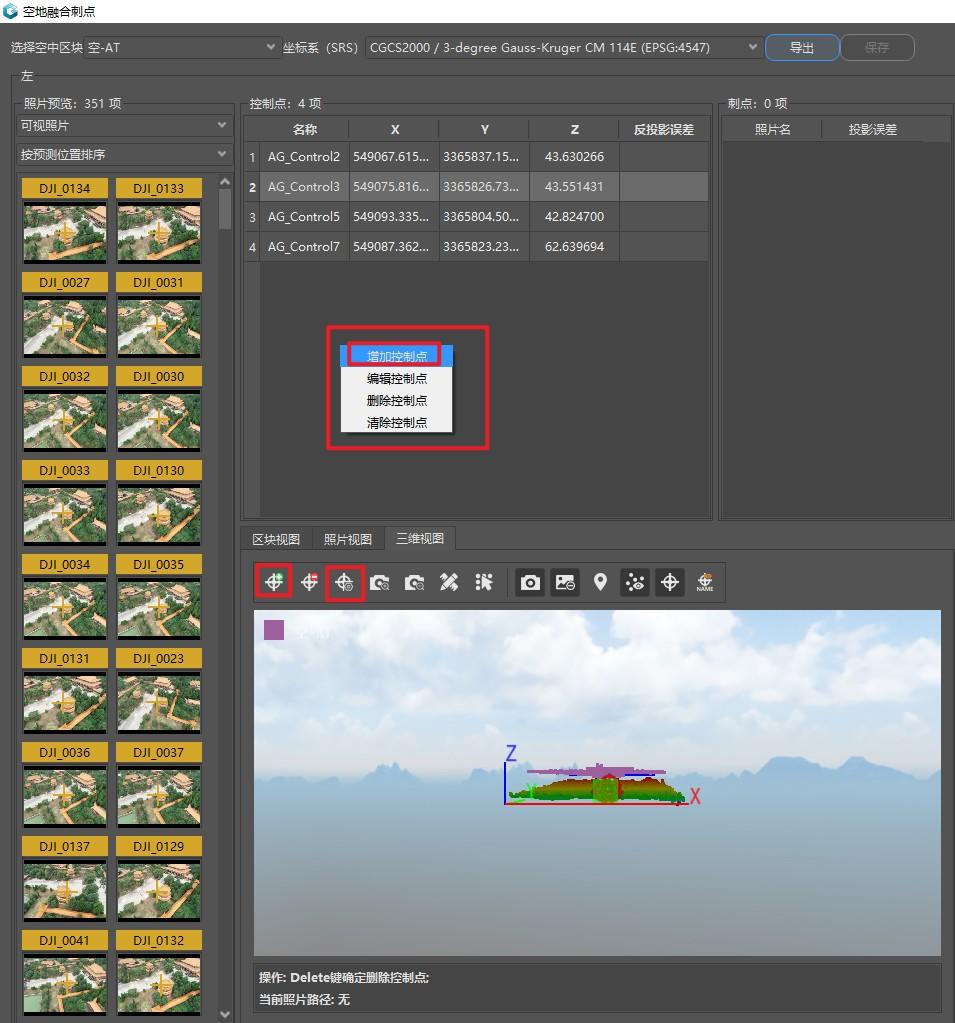Select the pencil and ruler measure tool

tap(448, 581)
